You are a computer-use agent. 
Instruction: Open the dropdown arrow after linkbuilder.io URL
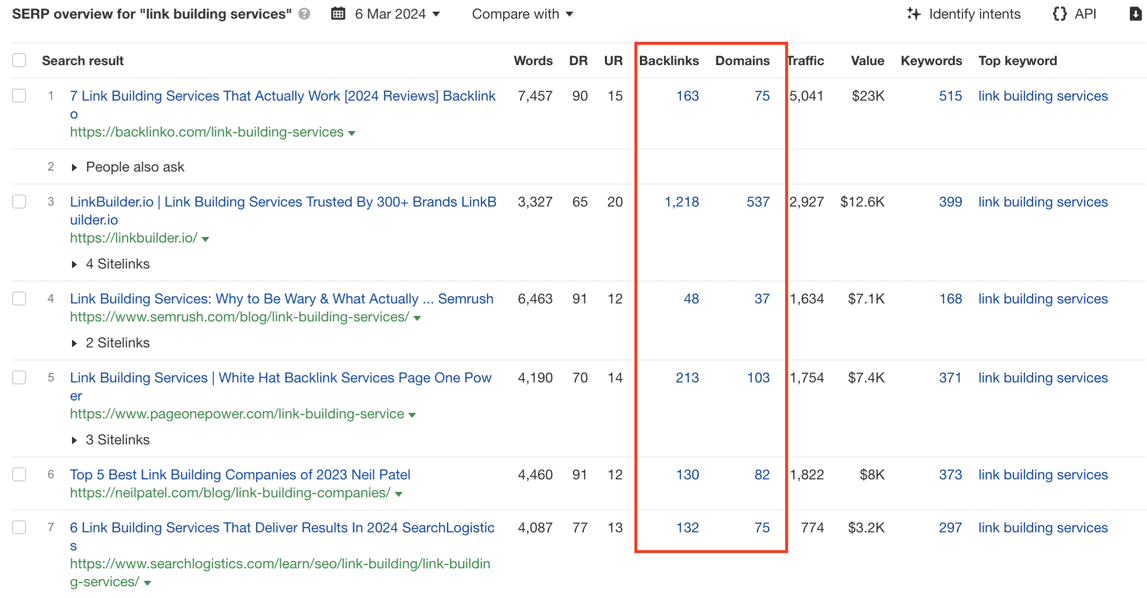tap(206, 239)
